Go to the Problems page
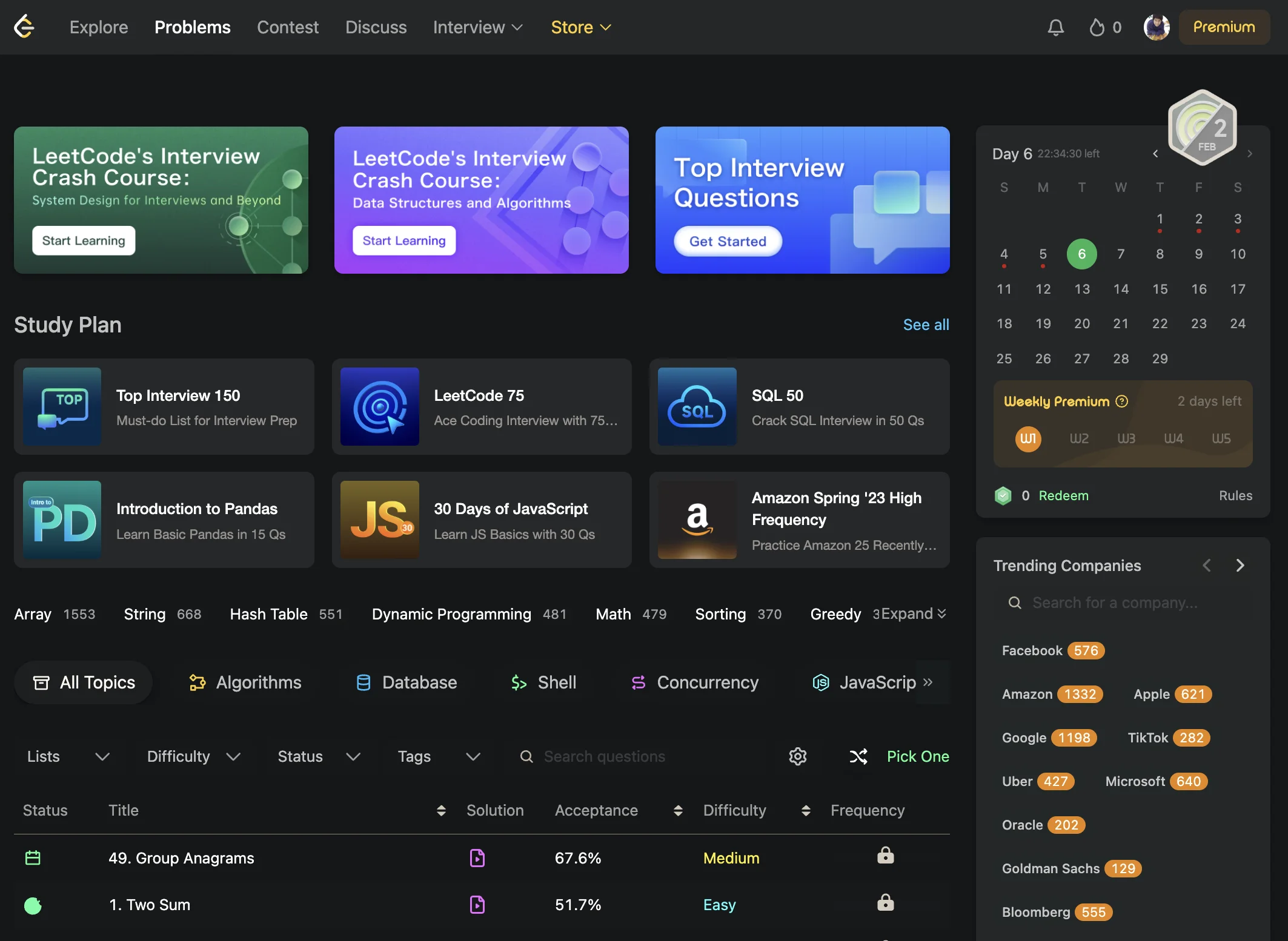Screen dimensions: 1288x941 (x=193, y=27)
